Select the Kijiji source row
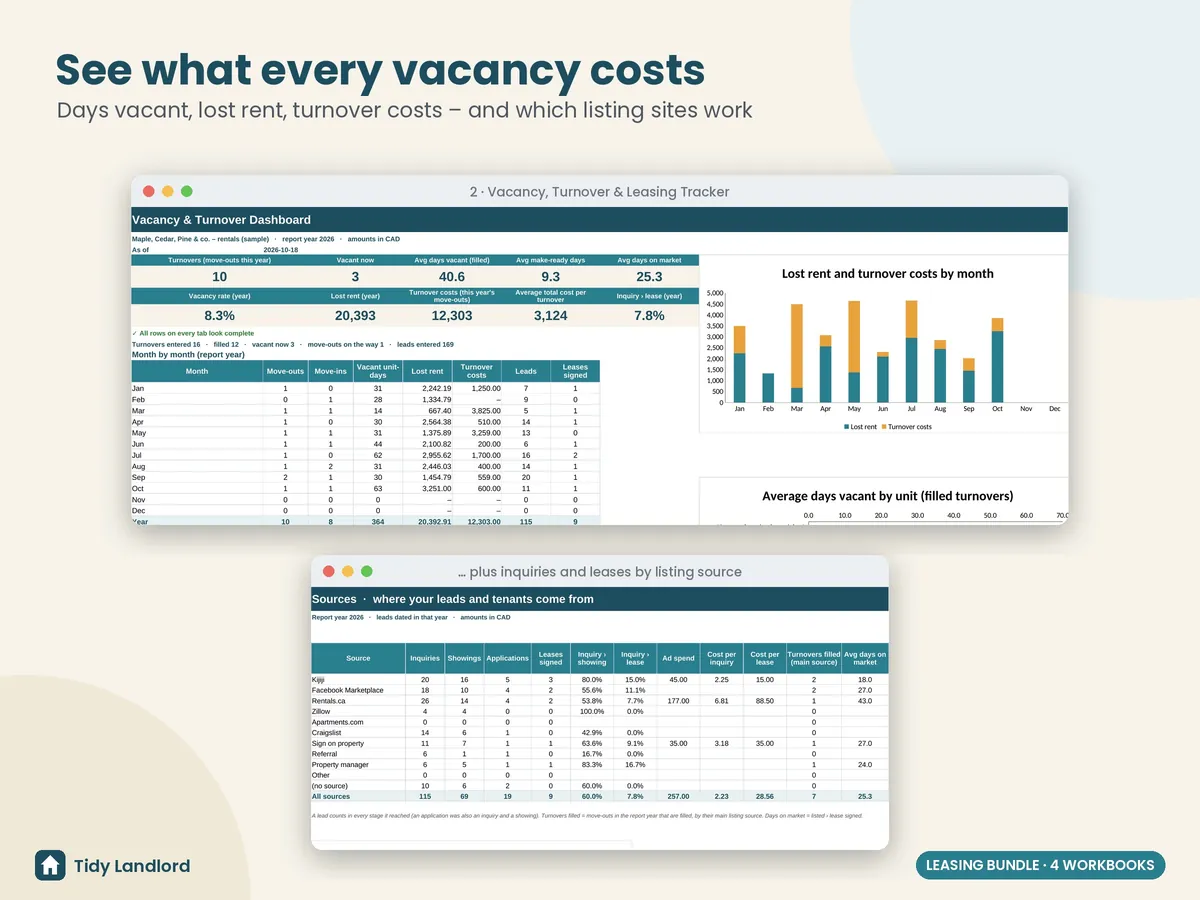Image resolution: width=1200 pixels, height=900 pixels. click(x=599, y=679)
